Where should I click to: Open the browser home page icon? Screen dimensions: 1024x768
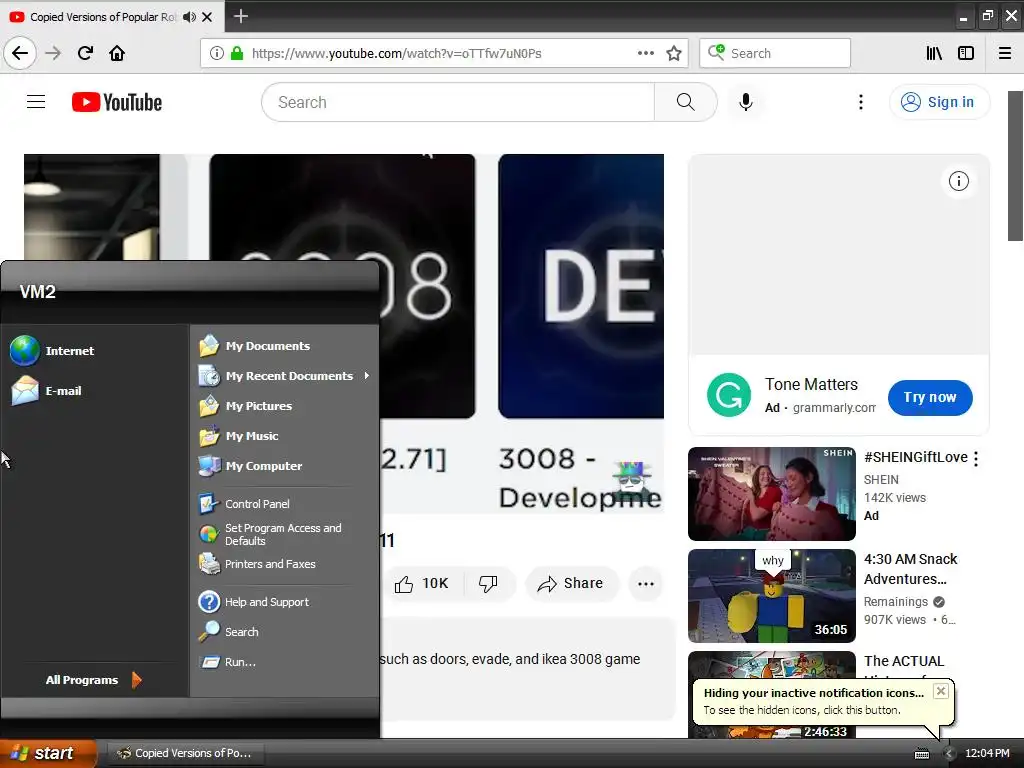(117, 53)
